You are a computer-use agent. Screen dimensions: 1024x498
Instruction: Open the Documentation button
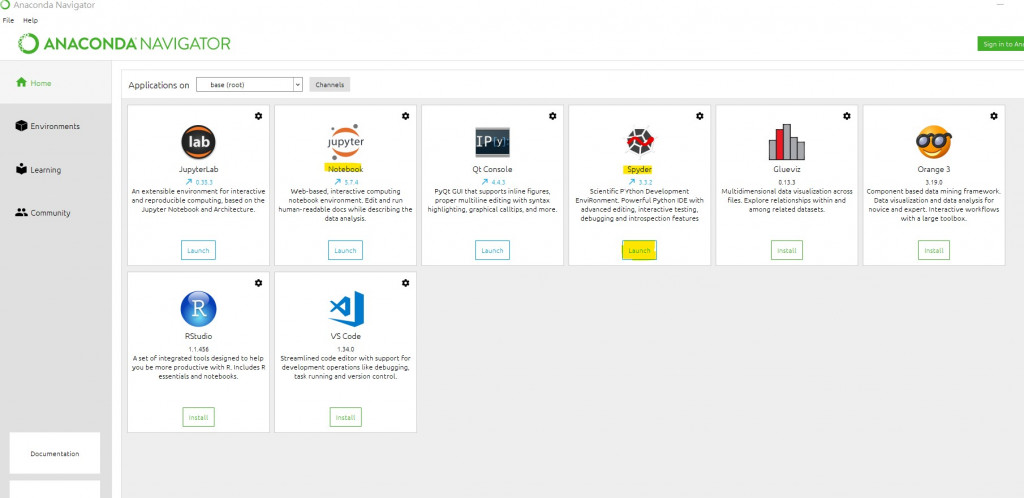(55, 453)
